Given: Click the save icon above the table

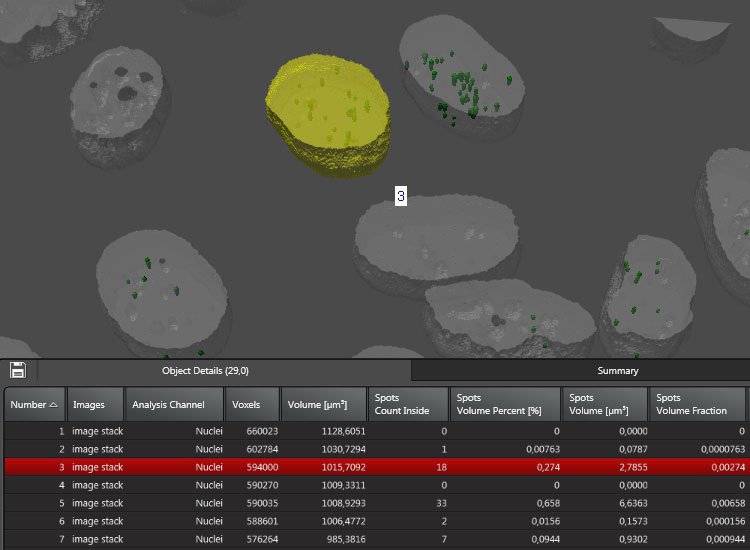Looking at the screenshot, I should (x=18, y=370).
